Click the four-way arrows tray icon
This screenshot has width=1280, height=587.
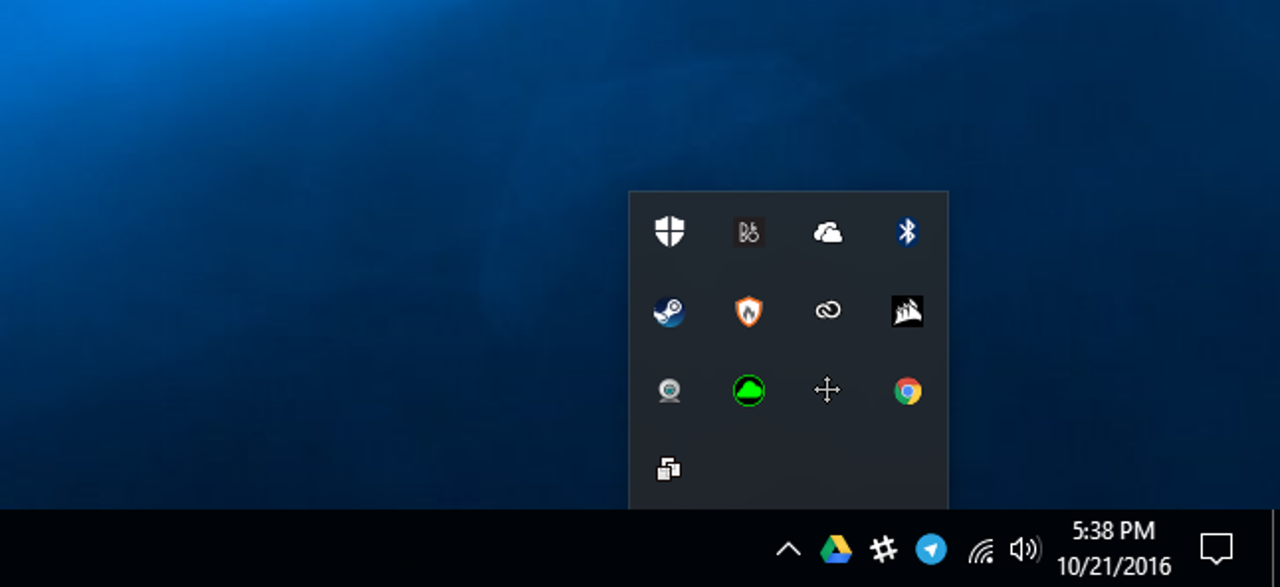(827, 390)
